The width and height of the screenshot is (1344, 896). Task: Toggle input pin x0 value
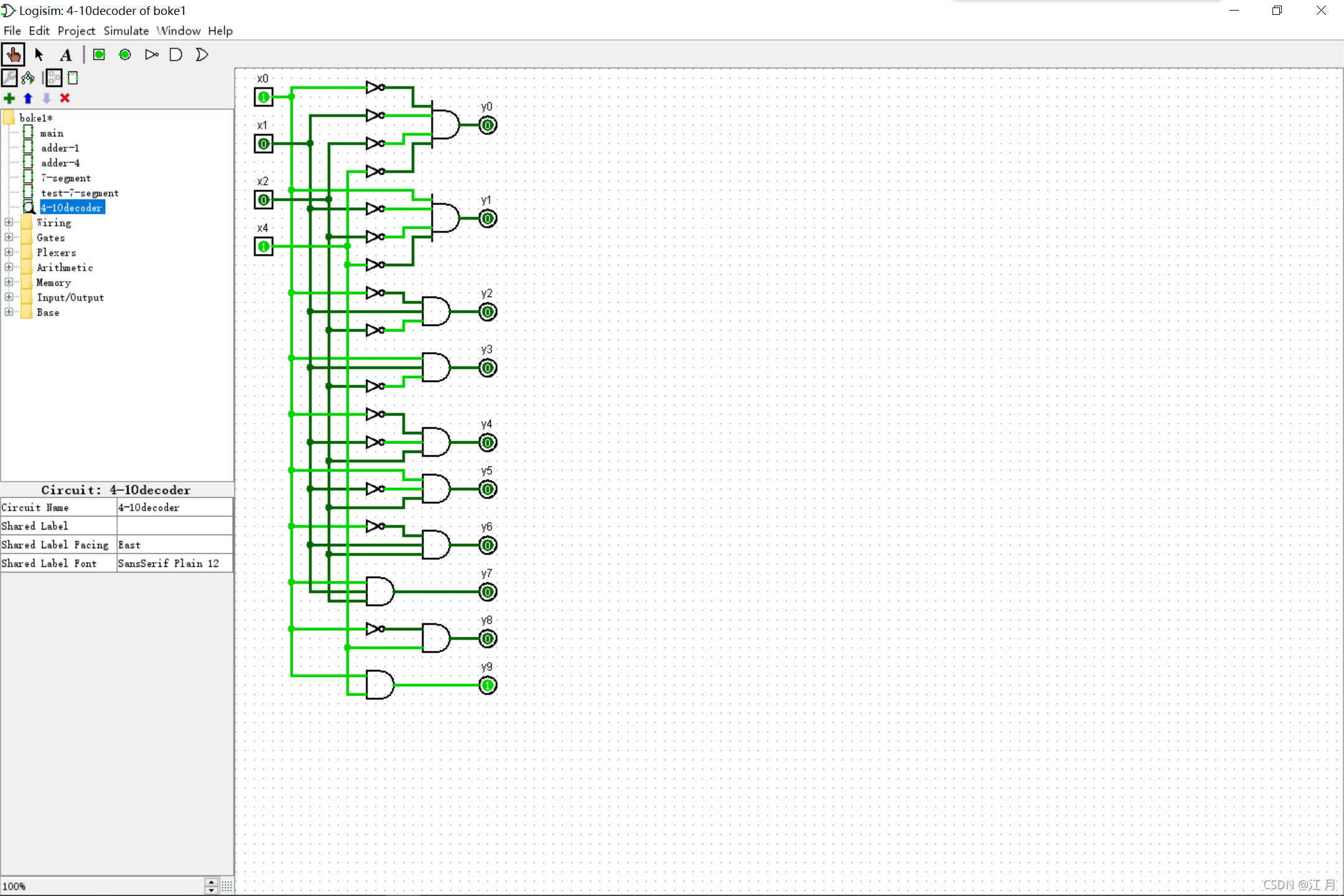(264, 97)
